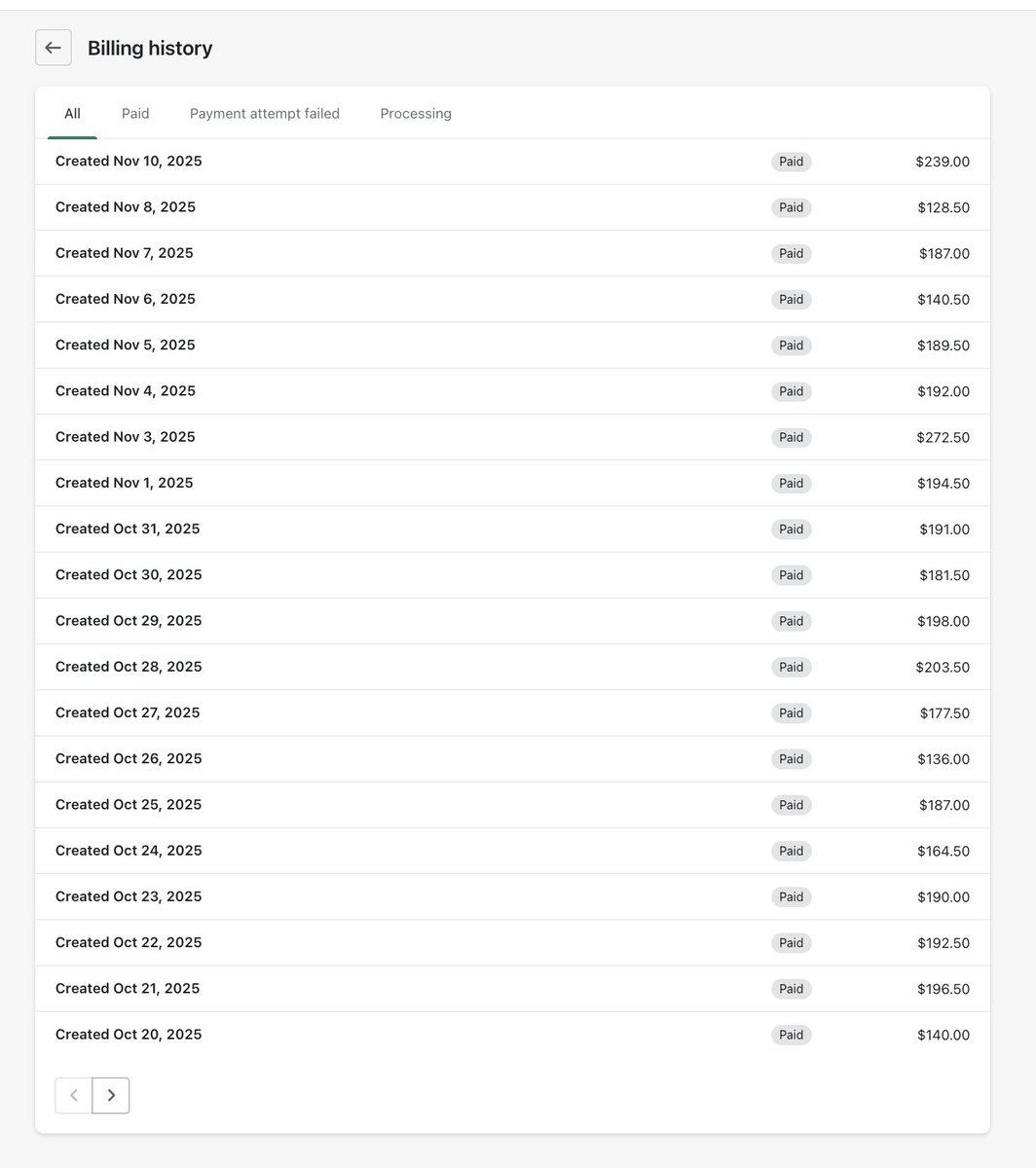Open bill Created Oct 25, 2025
This screenshot has height=1168, width=1036.
coord(512,805)
